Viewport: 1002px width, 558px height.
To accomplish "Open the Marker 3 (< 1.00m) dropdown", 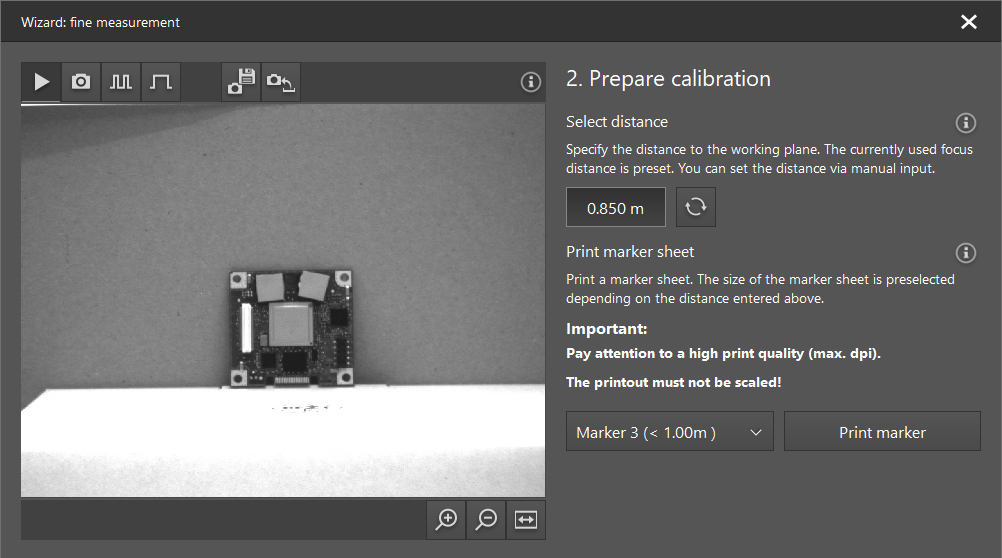I will 669,431.
